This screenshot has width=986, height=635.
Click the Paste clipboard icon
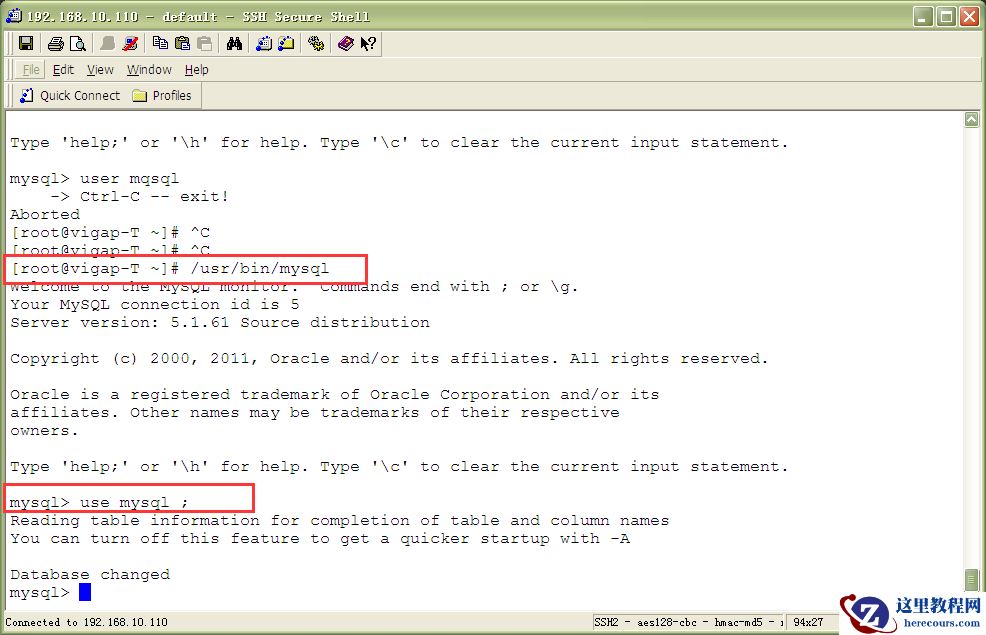[x=182, y=43]
